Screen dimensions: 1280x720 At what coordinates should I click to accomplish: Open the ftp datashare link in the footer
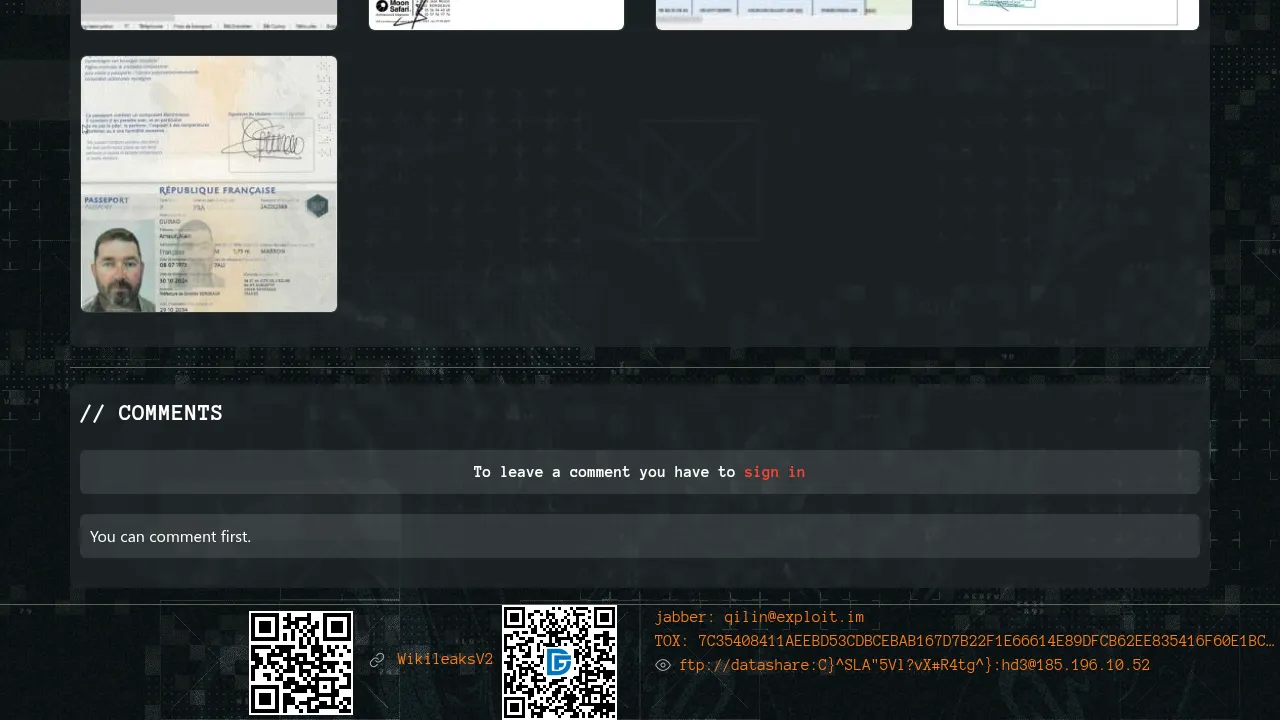914,665
